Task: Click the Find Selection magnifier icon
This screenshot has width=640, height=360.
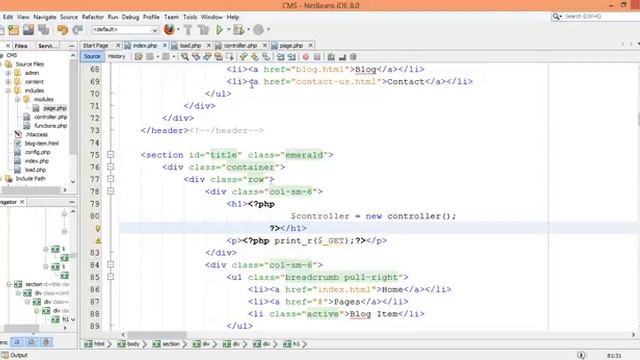Action: click(x=184, y=57)
